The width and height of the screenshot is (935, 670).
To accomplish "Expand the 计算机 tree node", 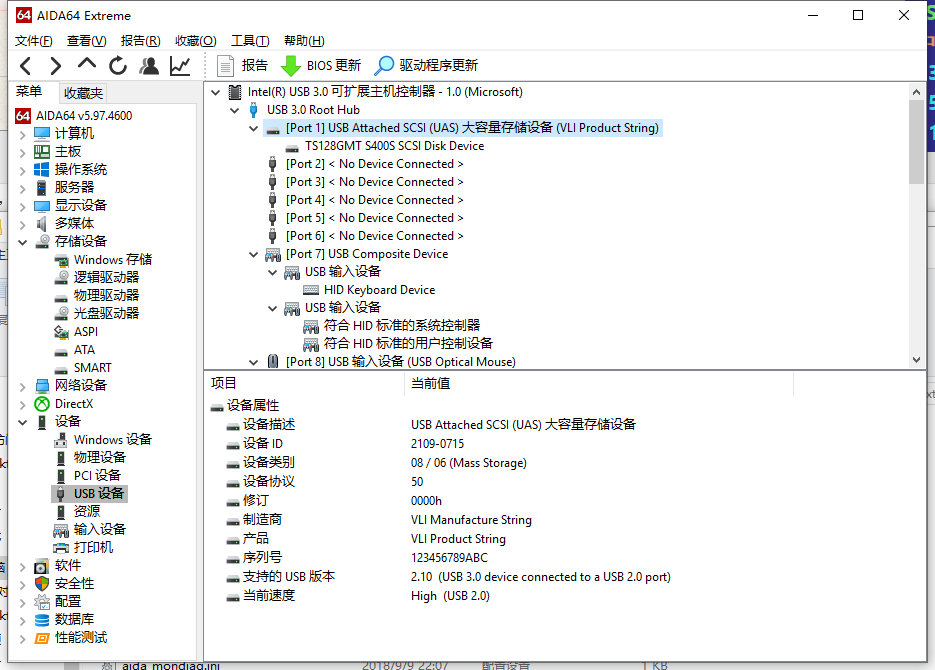I will (23, 135).
